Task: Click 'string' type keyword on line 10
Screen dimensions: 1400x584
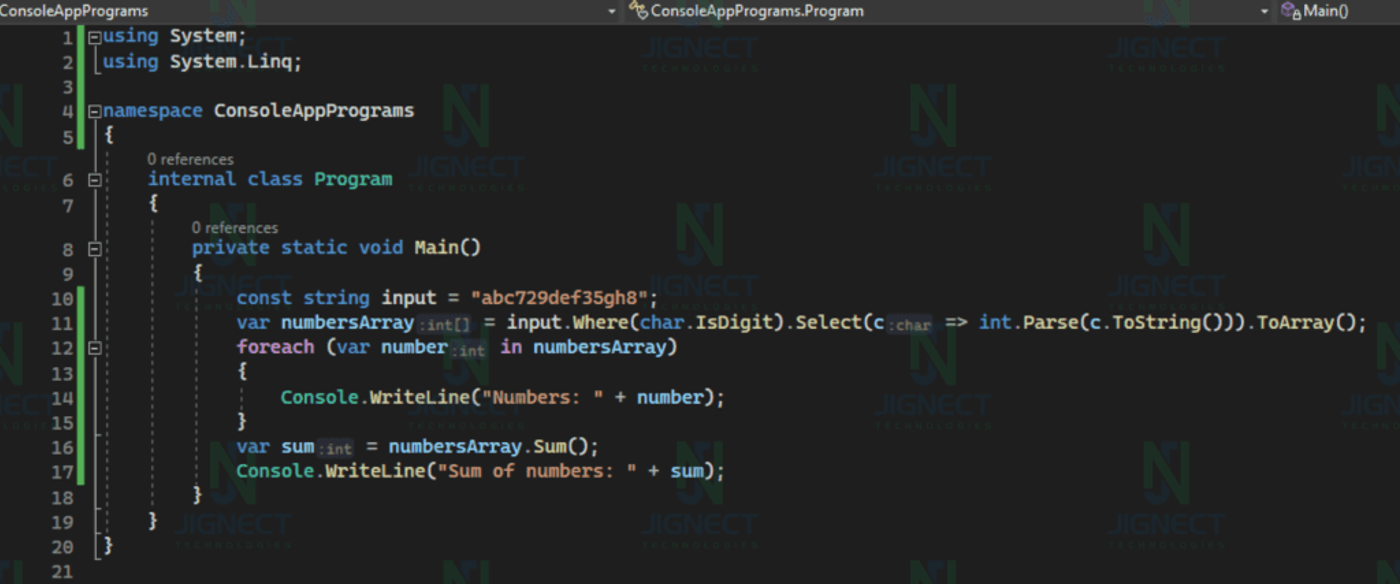Action: 336,298
